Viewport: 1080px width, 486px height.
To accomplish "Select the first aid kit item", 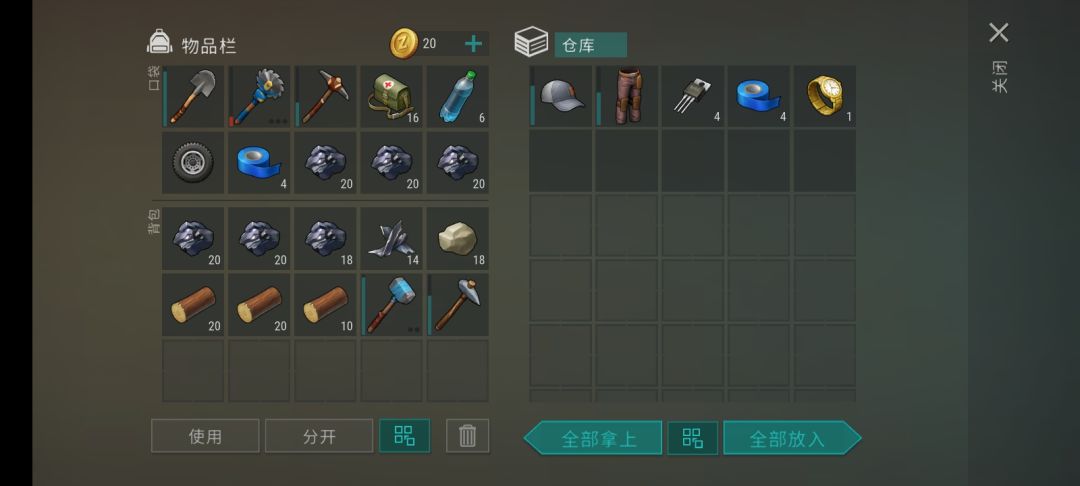I will coord(391,96).
